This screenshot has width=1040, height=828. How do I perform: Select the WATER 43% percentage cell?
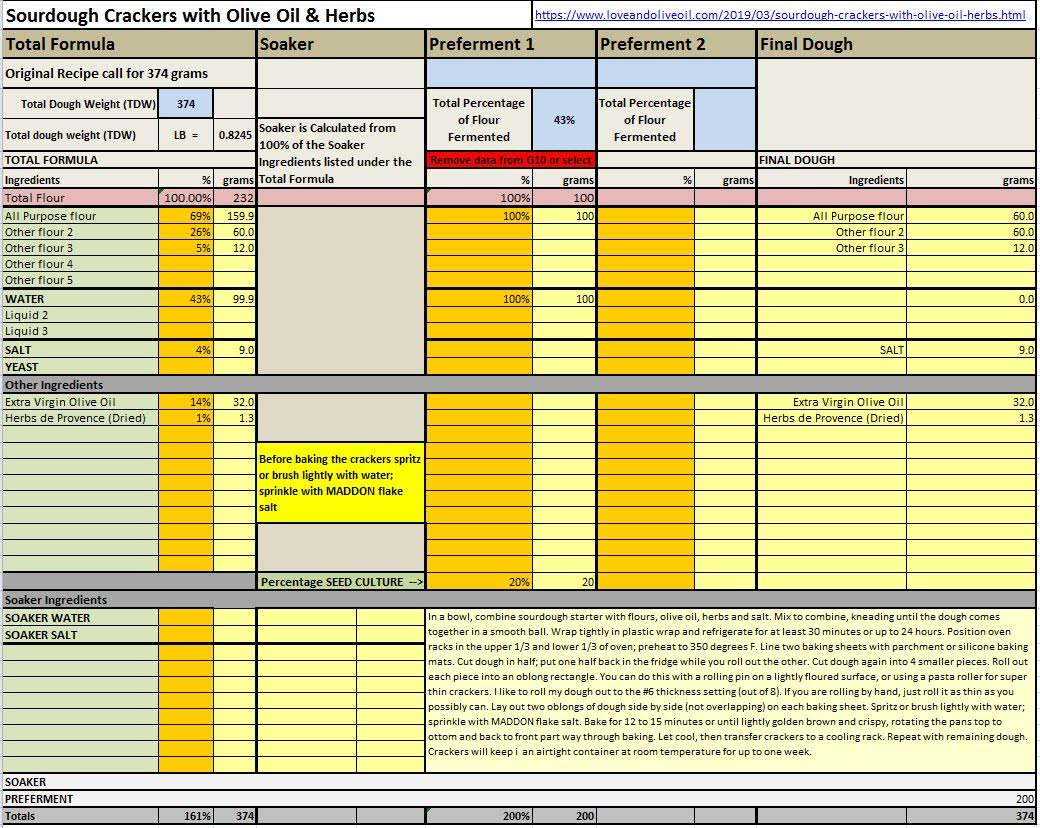[187, 299]
